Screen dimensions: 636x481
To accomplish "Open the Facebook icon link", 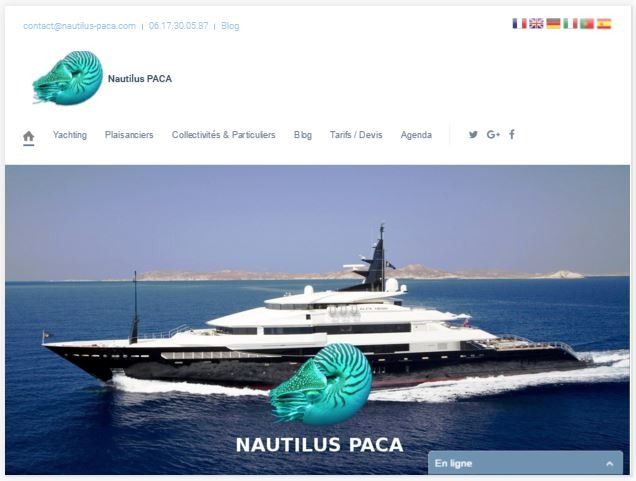I will pos(512,134).
